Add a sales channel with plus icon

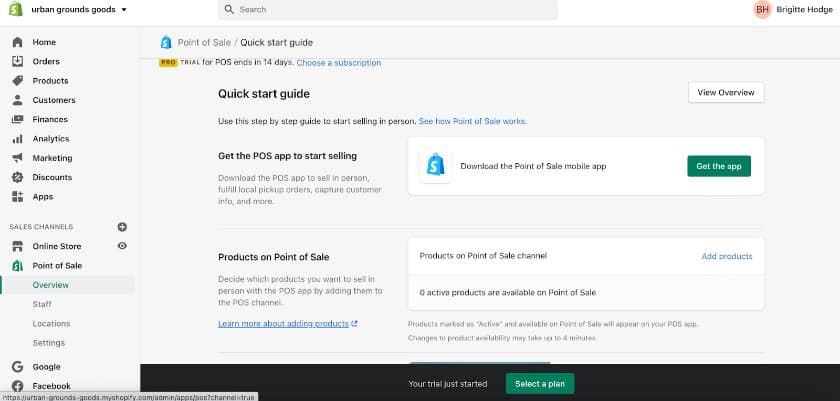122,227
